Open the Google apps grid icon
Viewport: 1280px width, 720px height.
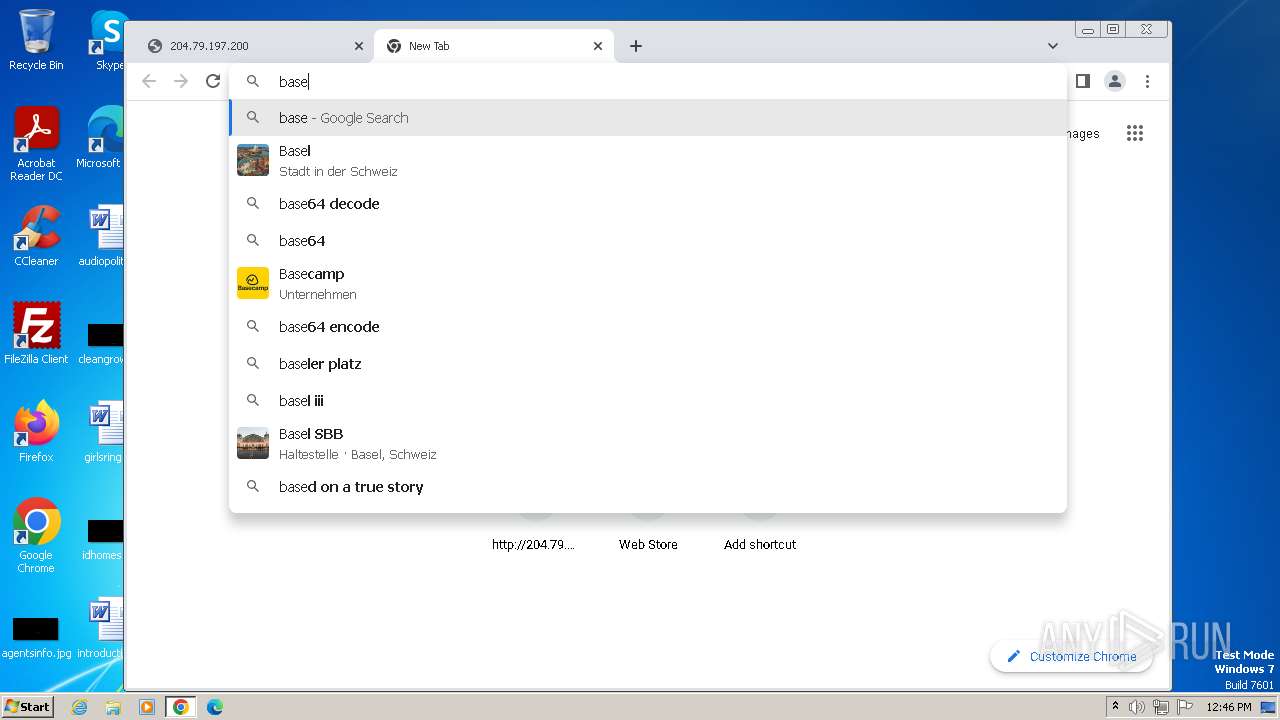click(x=1134, y=133)
